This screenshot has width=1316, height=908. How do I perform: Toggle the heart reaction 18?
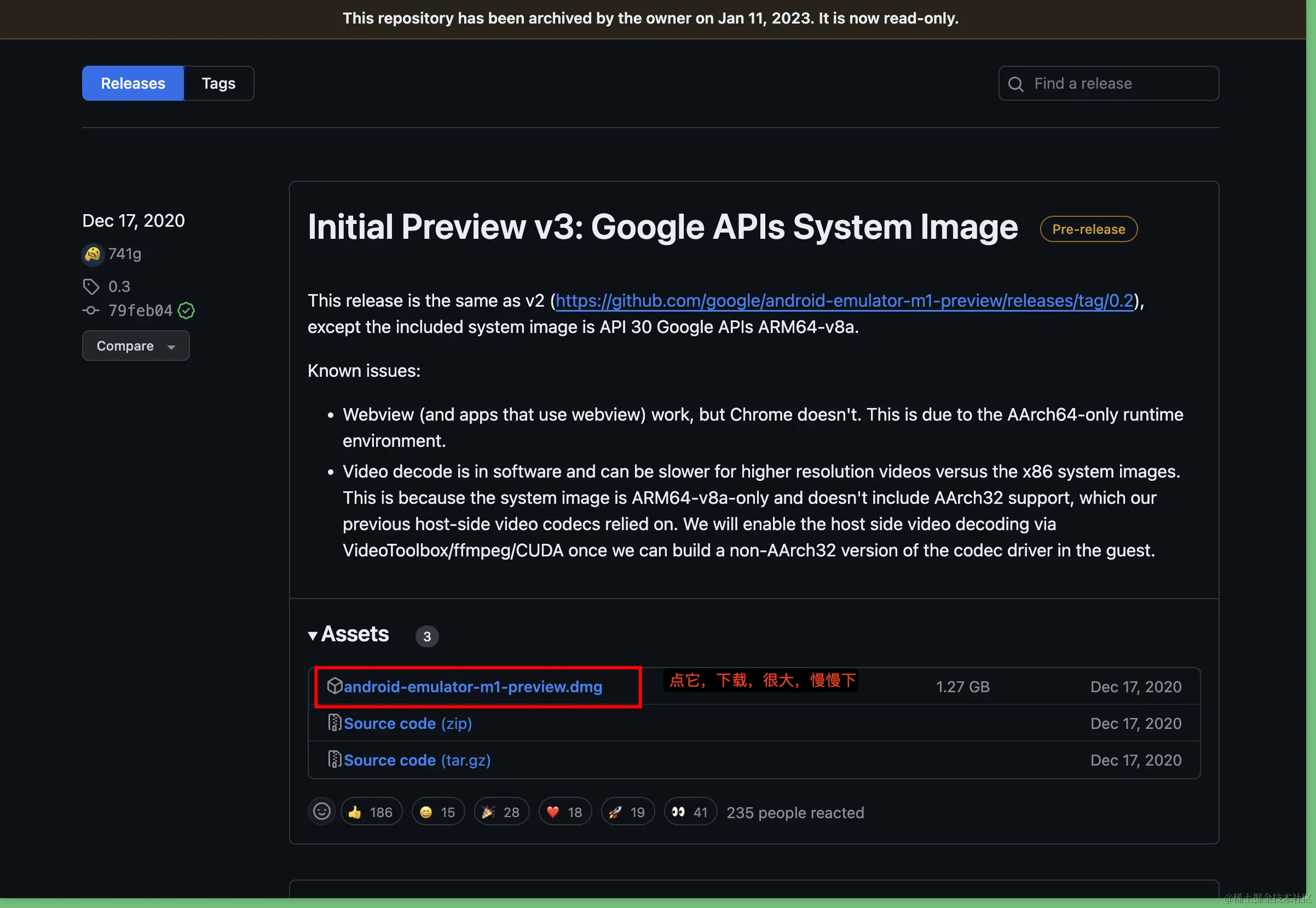pyautogui.click(x=564, y=812)
